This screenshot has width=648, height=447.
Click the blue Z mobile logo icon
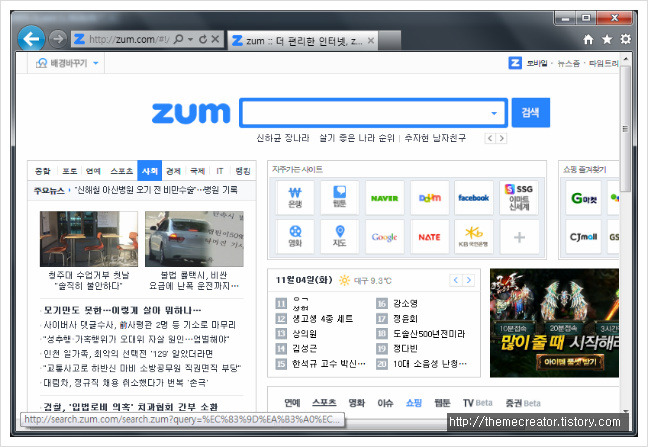(x=515, y=63)
